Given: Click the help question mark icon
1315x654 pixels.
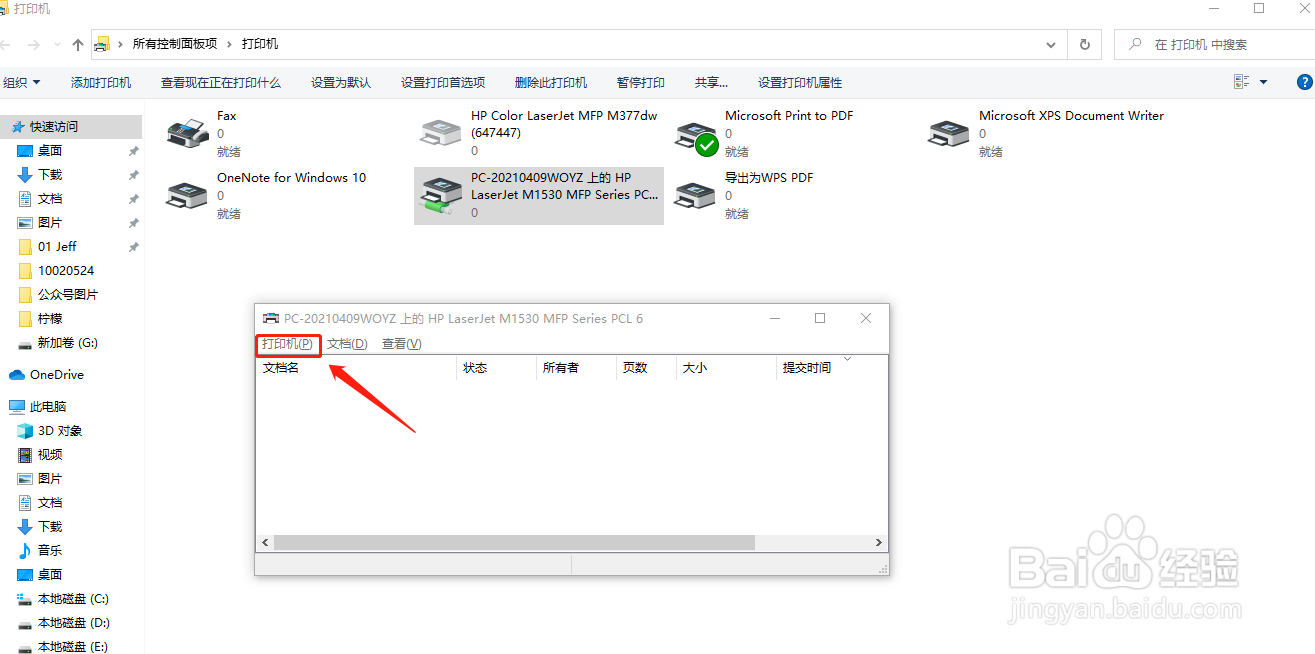Looking at the screenshot, I should click(x=1304, y=82).
